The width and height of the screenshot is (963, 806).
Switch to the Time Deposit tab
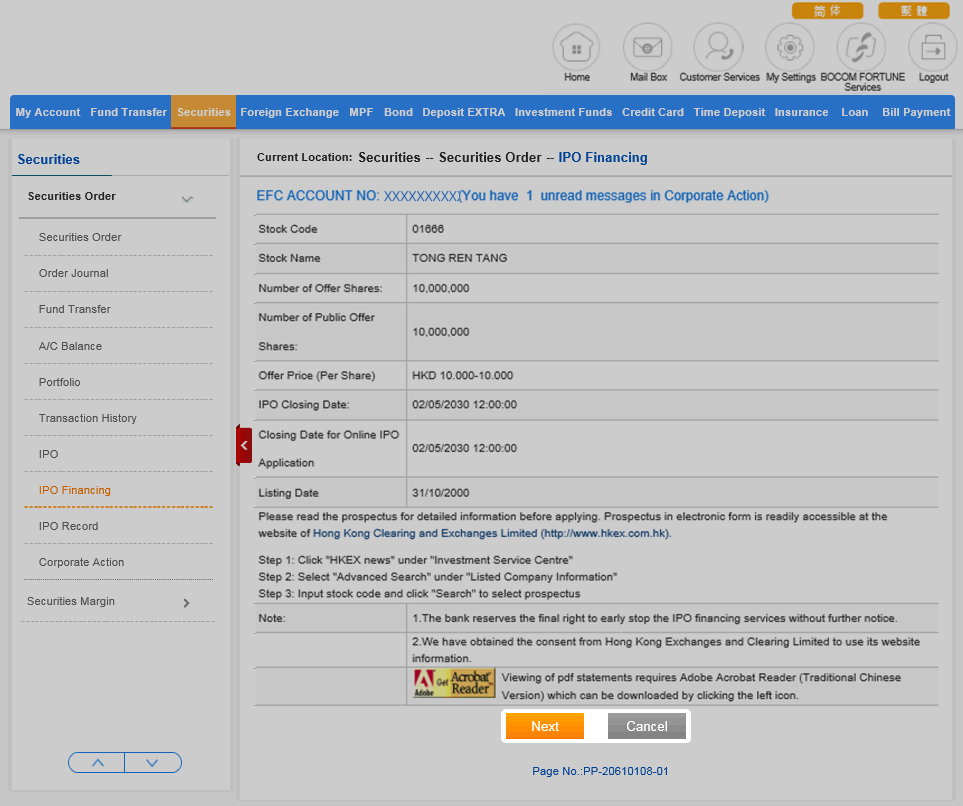pos(729,112)
